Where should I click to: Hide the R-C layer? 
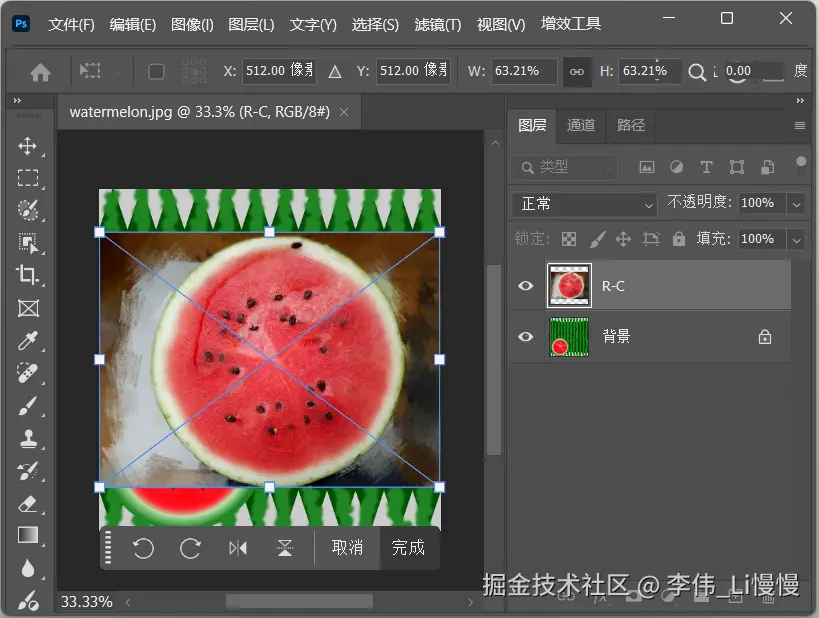click(525, 285)
